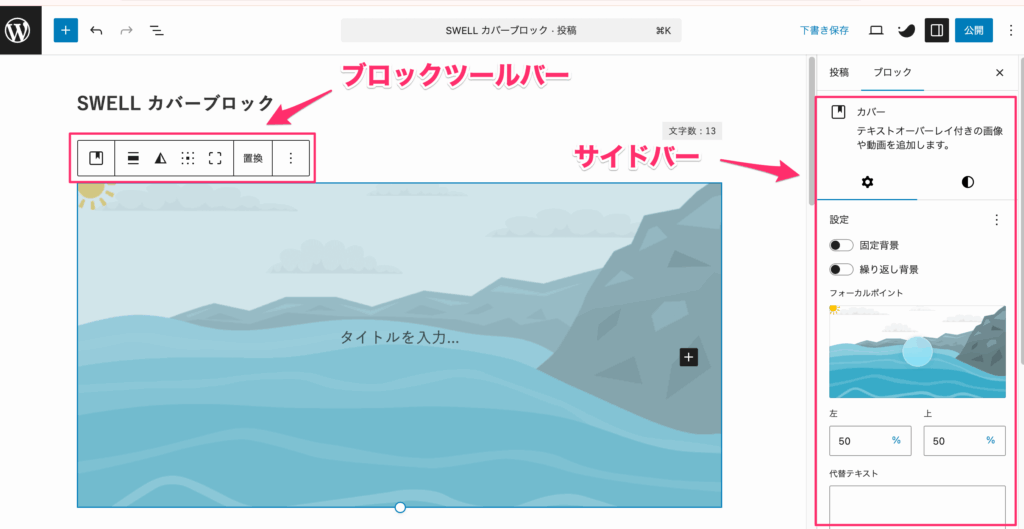The width and height of the screenshot is (1024, 529).
Task: Toggle full height in block toolbar
Action: tap(215, 158)
